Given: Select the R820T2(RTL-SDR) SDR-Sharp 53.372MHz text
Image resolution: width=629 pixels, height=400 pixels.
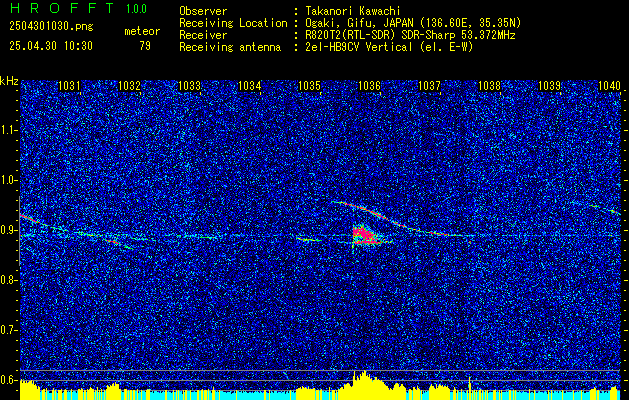Looking at the screenshot, I should 410,35.
